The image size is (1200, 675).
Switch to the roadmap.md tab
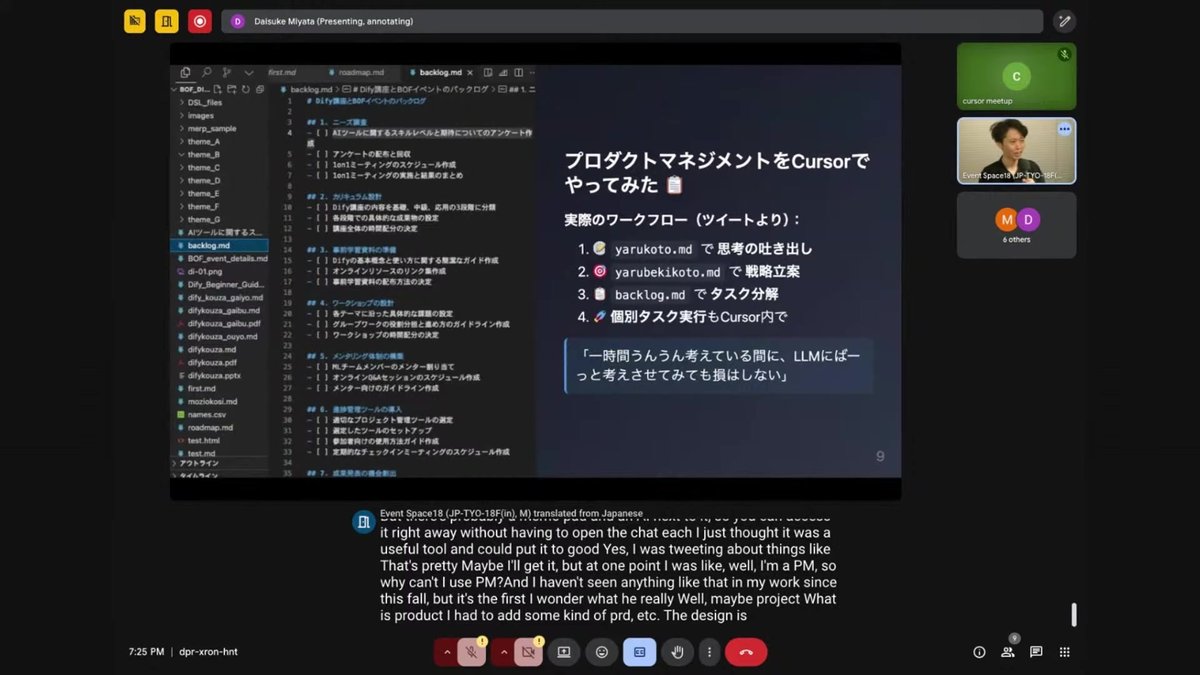362,72
